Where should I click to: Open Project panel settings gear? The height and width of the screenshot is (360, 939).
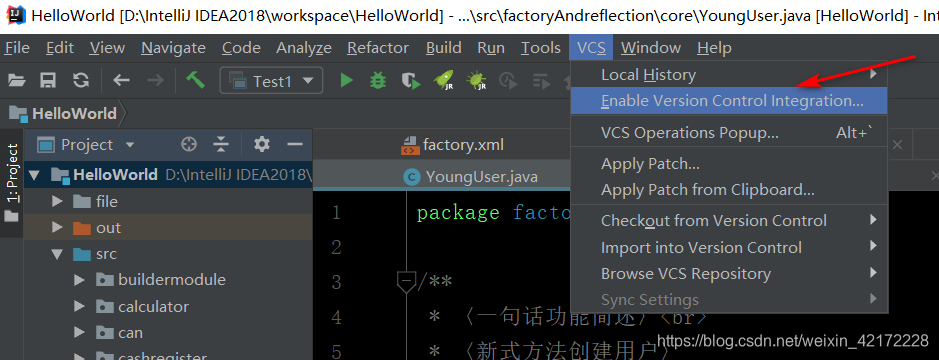coord(262,144)
